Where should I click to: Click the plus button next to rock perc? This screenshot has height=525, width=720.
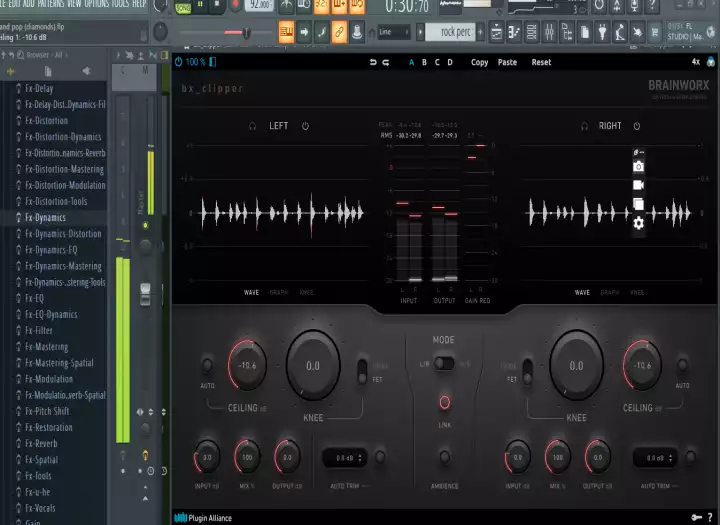(480, 32)
